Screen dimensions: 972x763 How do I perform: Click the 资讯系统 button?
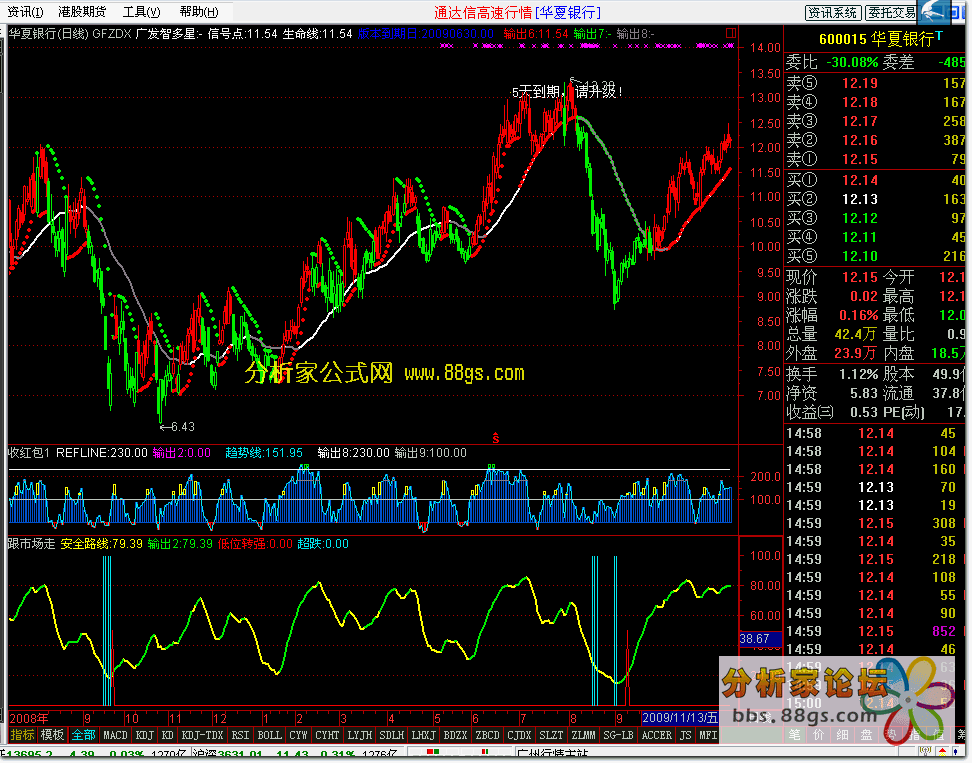tap(834, 12)
